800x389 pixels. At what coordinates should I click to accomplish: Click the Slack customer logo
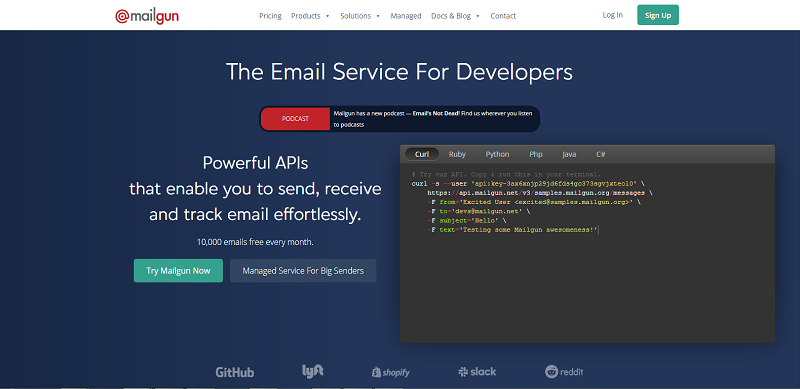pos(478,372)
